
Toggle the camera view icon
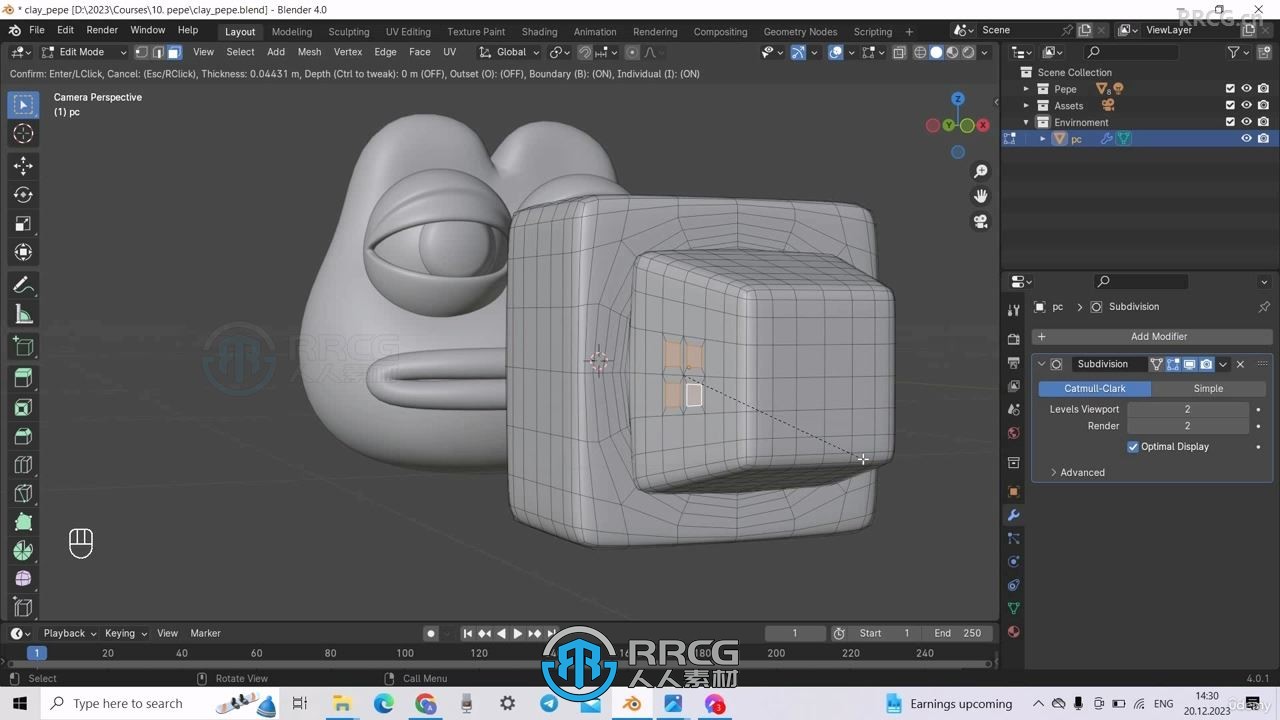(981, 221)
